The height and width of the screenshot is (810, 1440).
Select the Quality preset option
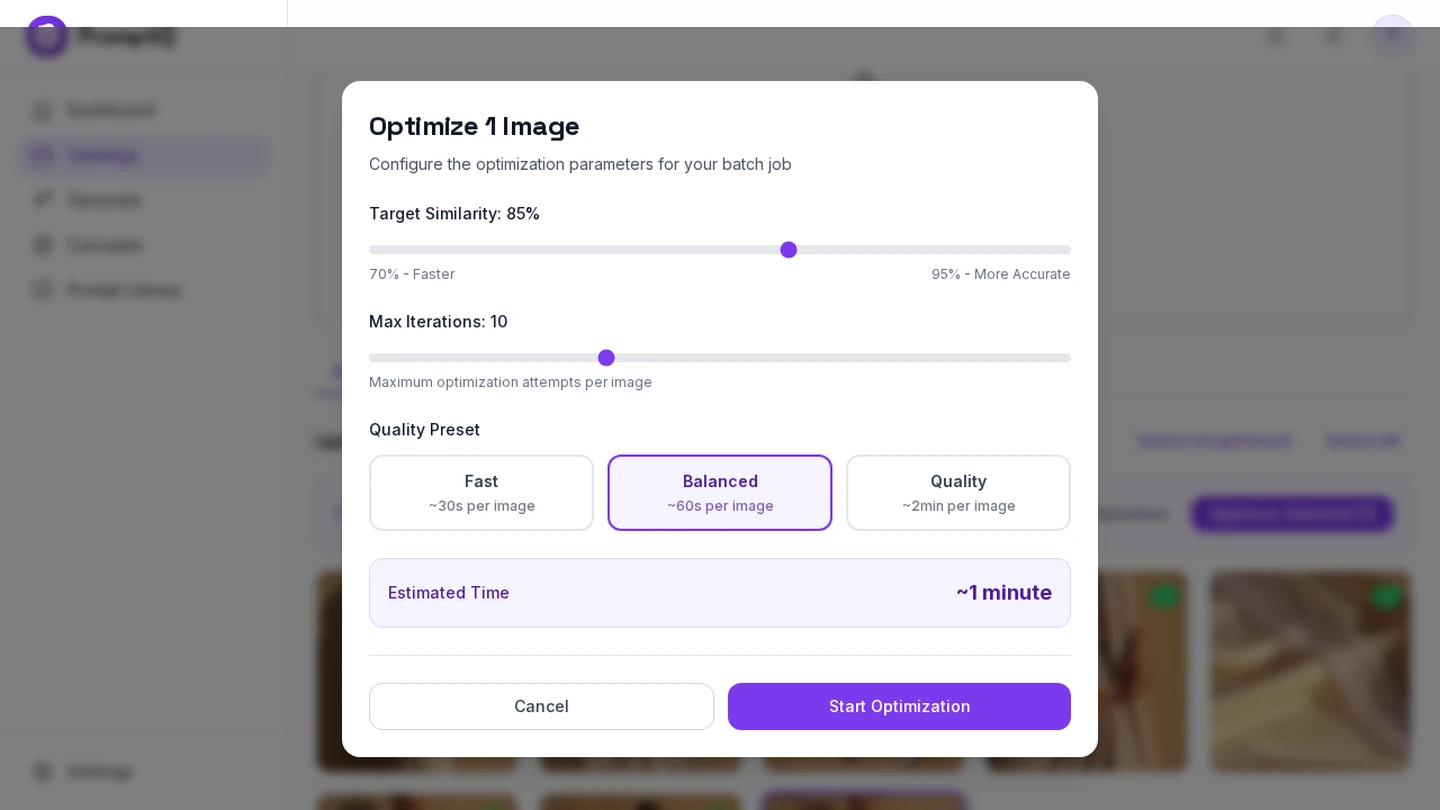click(958, 493)
